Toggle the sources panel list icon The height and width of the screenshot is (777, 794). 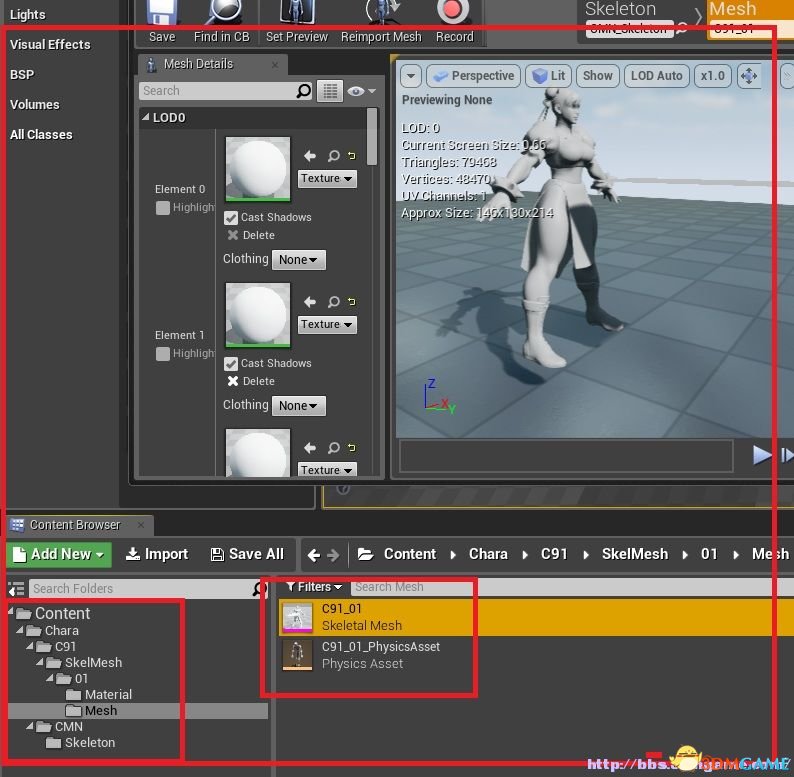tap(16, 589)
